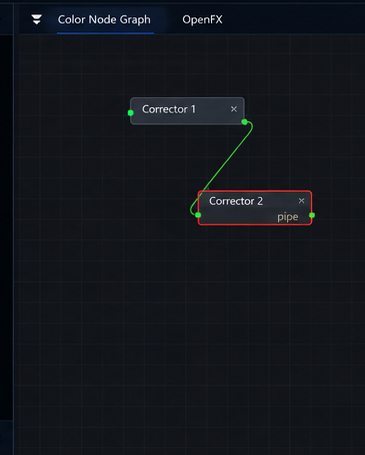Select the Corrector 2 node
365x455 pixels.
255,208
